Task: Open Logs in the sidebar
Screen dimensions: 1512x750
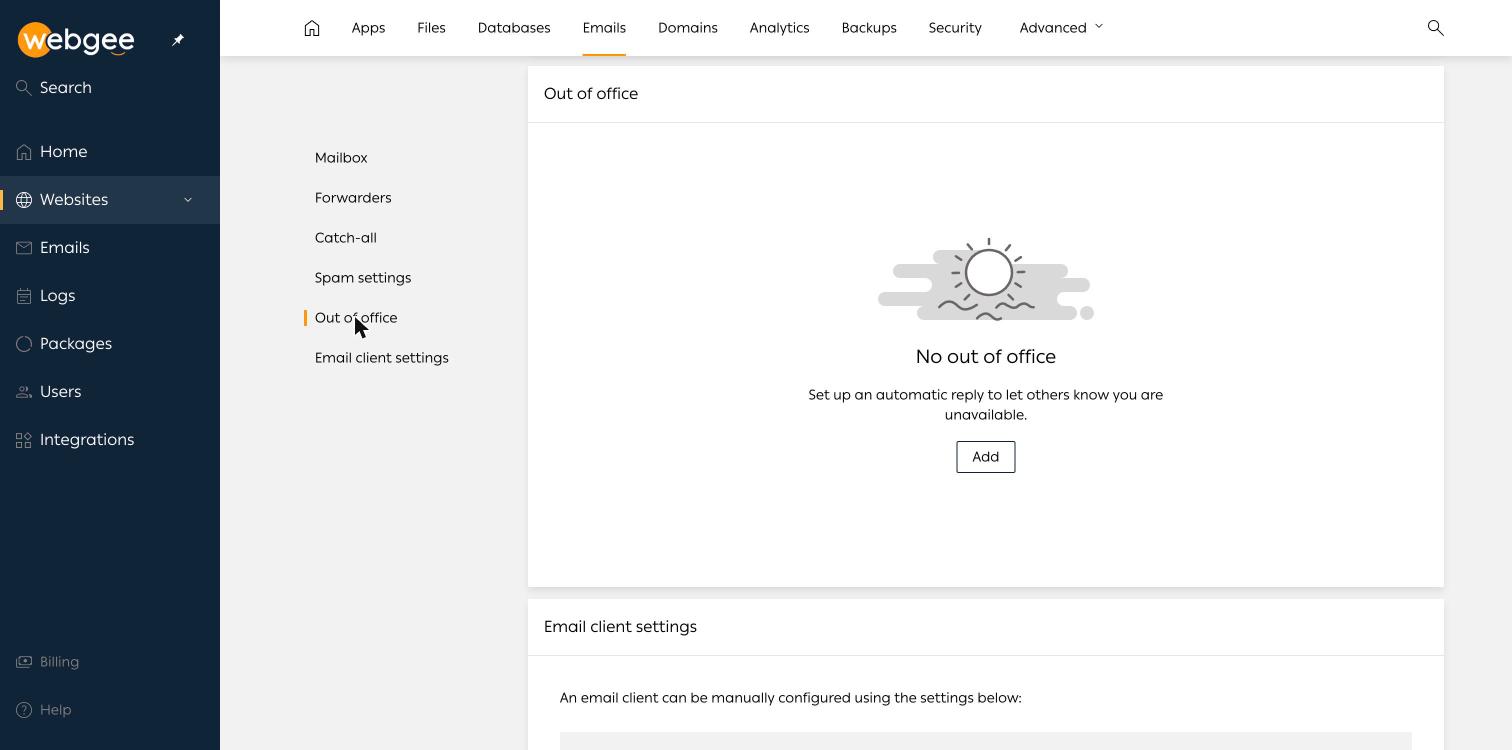Action: tap(58, 296)
